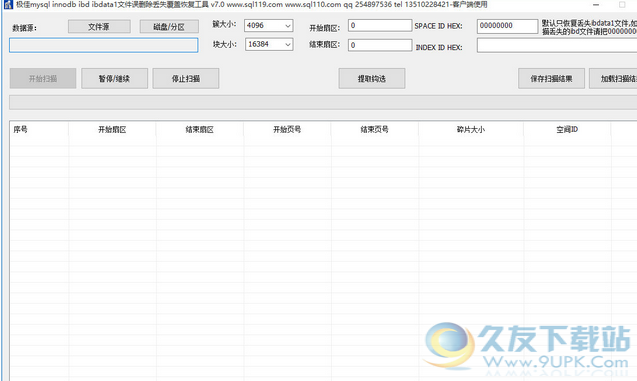Click the 结束扇区 column header in table
The height and width of the screenshot is (381, 637).
(199, 130)
